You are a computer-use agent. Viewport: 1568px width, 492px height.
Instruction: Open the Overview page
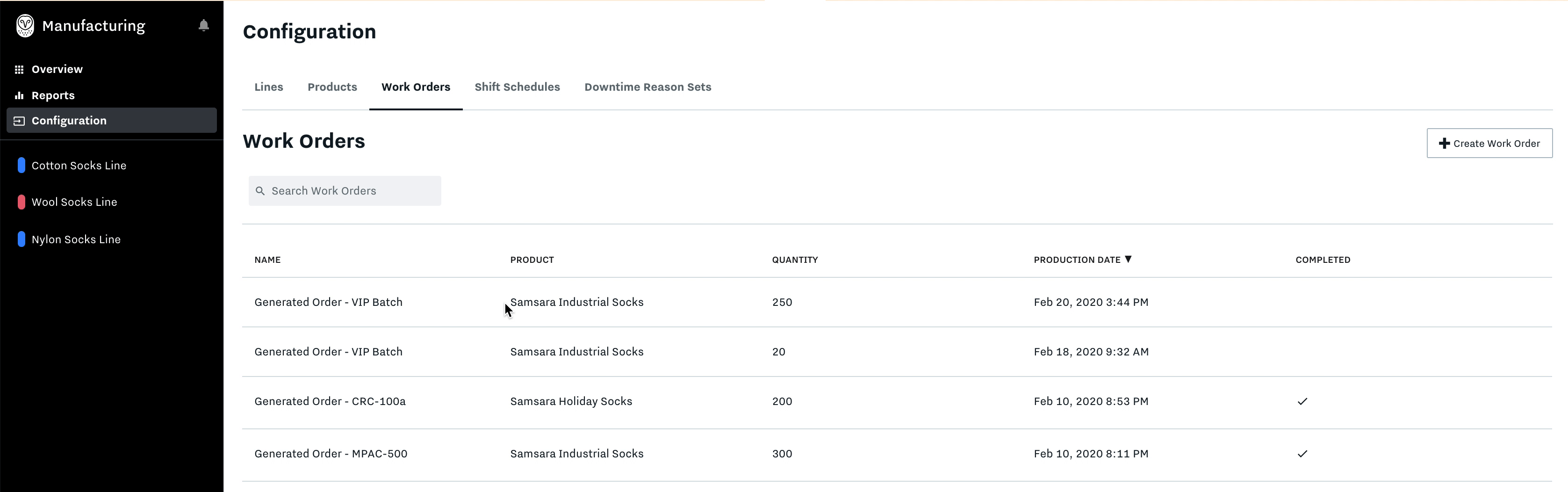[57, 69]
